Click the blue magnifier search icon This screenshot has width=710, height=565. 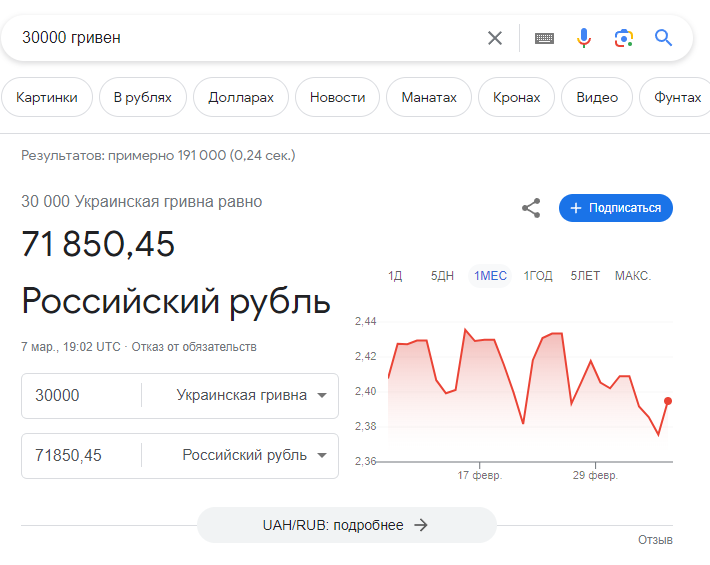[x=664, y=38]
